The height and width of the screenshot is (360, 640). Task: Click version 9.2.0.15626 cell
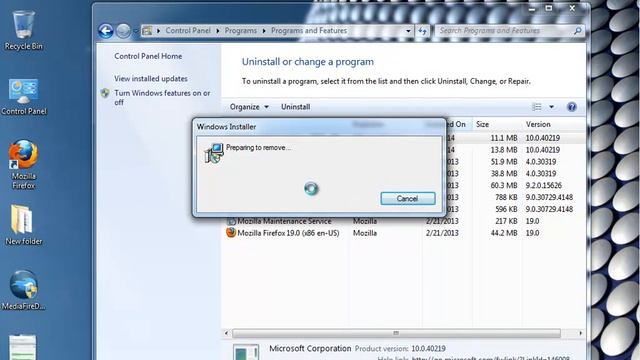point(544,186)
